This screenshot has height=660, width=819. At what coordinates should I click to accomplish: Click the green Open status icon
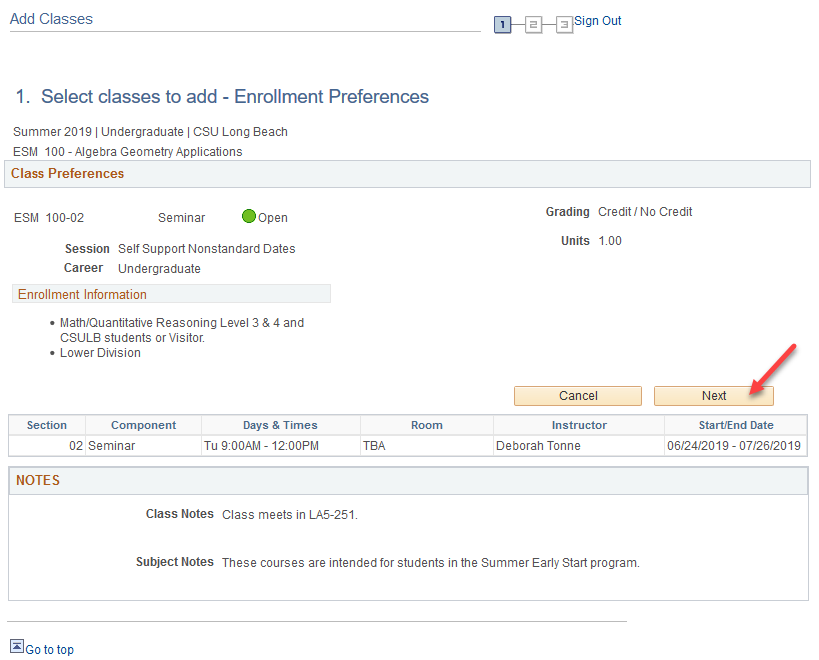pos(249,216)
